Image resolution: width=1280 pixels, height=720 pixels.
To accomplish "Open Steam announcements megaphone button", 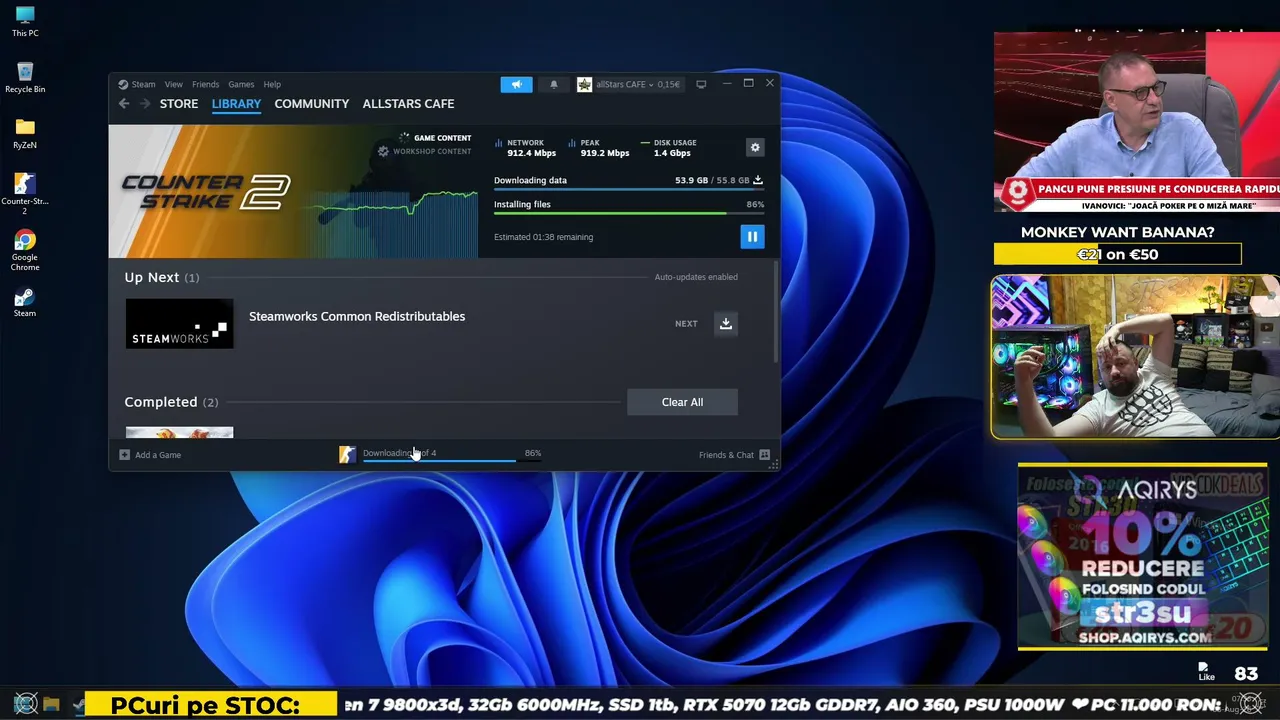I will [516, 84].
